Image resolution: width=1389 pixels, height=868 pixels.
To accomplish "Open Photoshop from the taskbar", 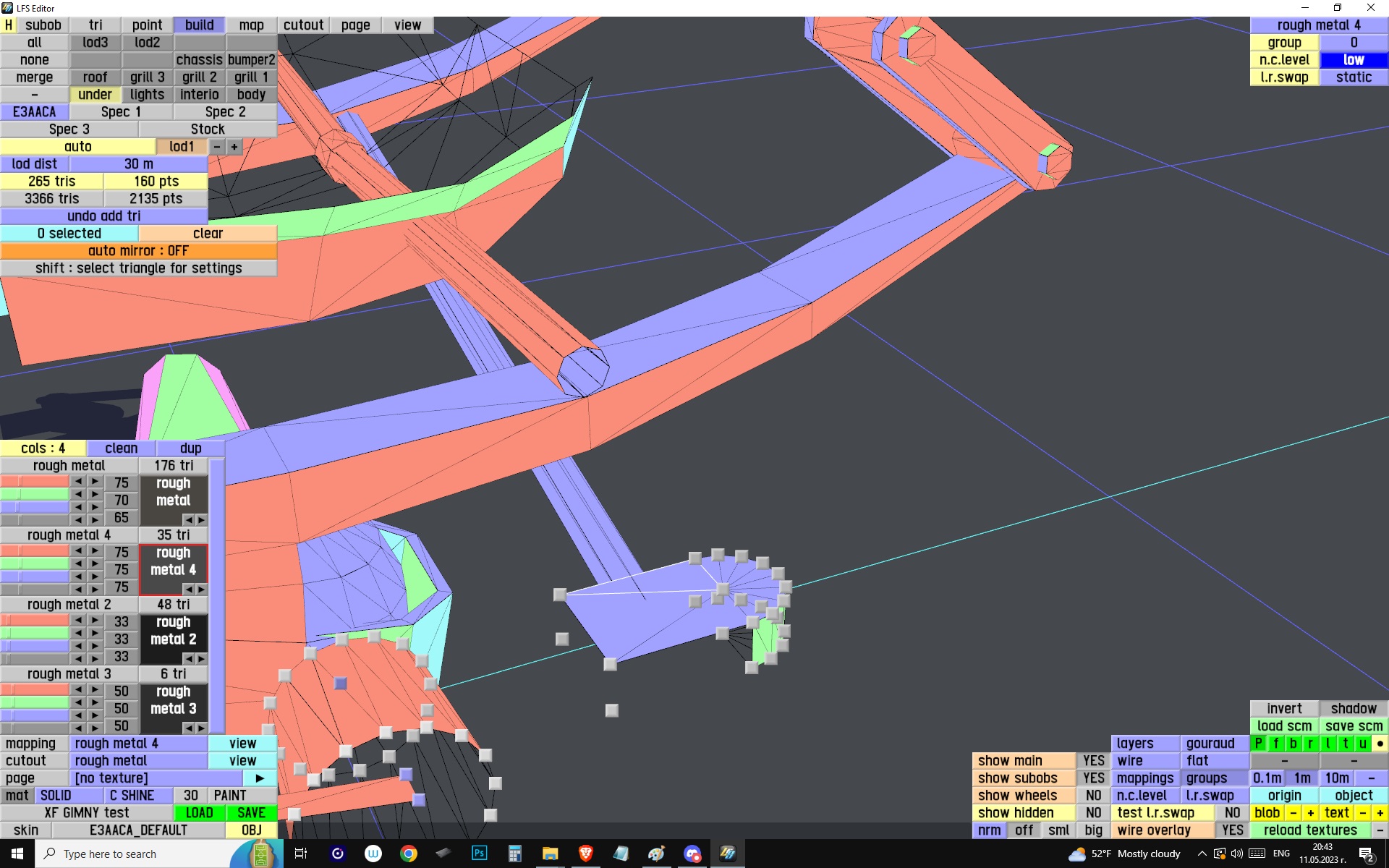I will tap(479, 854).
